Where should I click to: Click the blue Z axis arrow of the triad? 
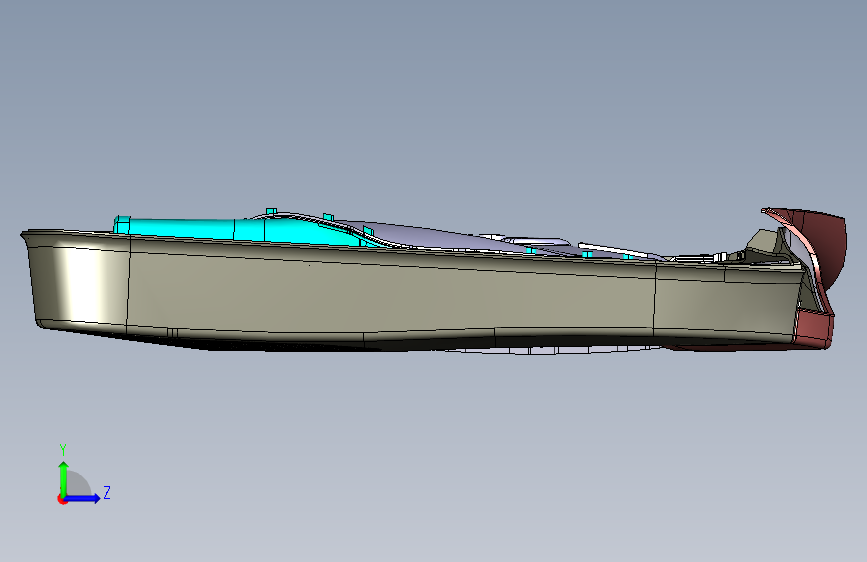pos(83,498)
